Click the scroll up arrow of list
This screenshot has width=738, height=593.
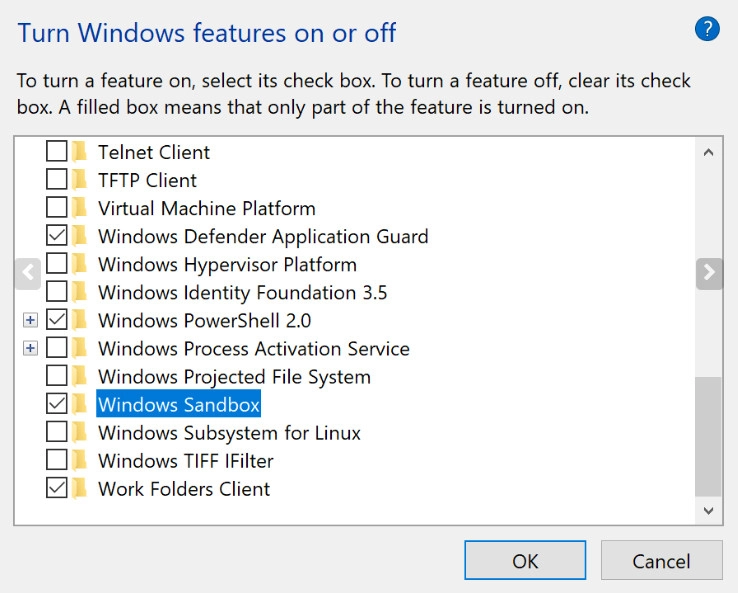pos(708,153)
